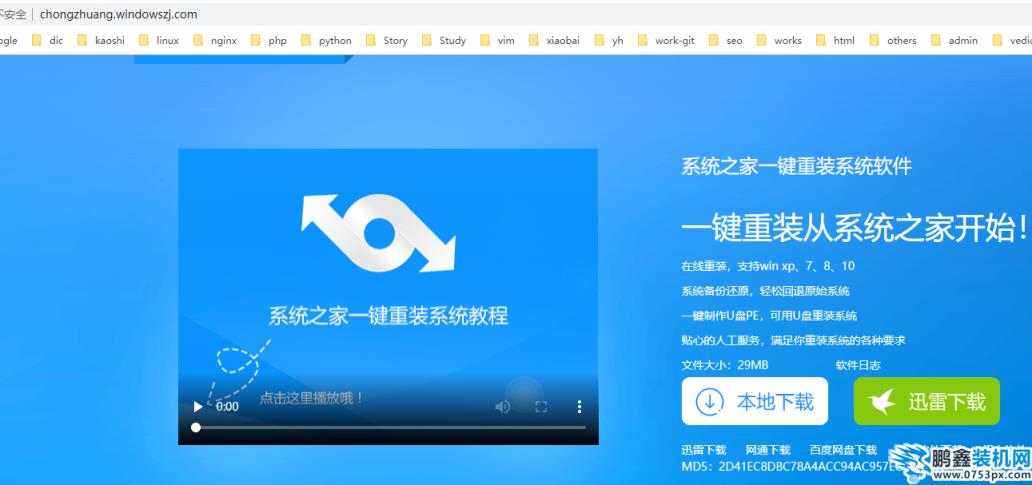Open the linux bookmark folder

click(x=159, y=40)
